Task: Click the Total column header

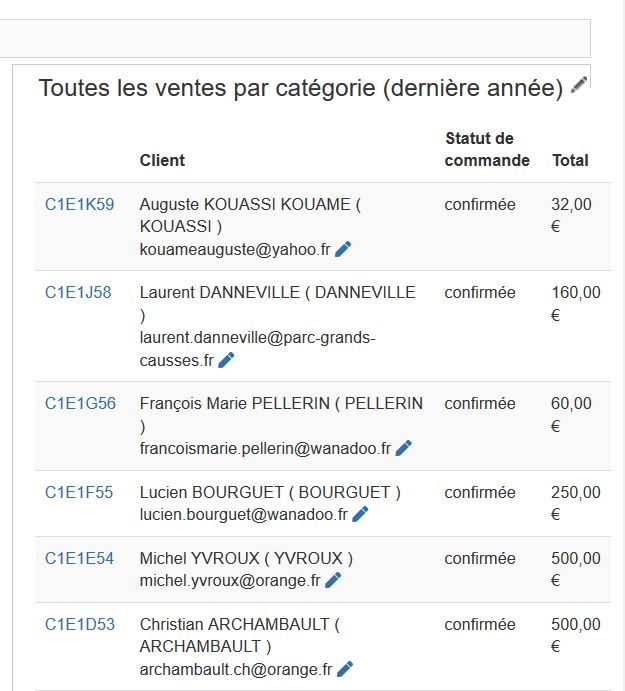Action: 570,160
